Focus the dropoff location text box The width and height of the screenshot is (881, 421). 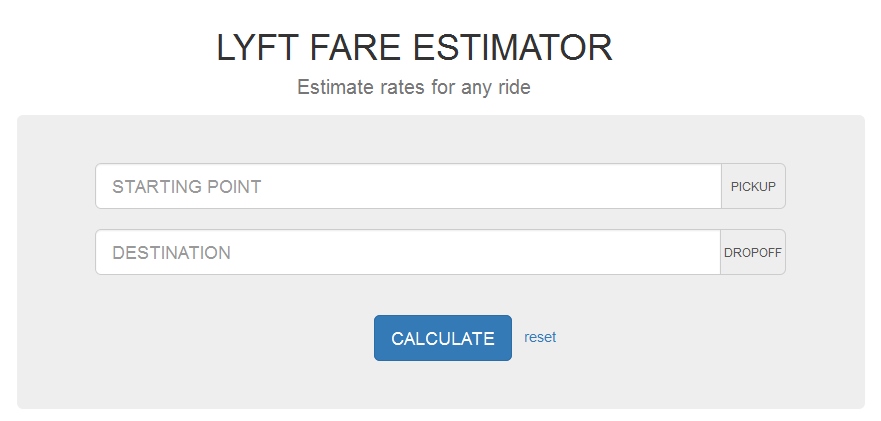coord(408,252)
